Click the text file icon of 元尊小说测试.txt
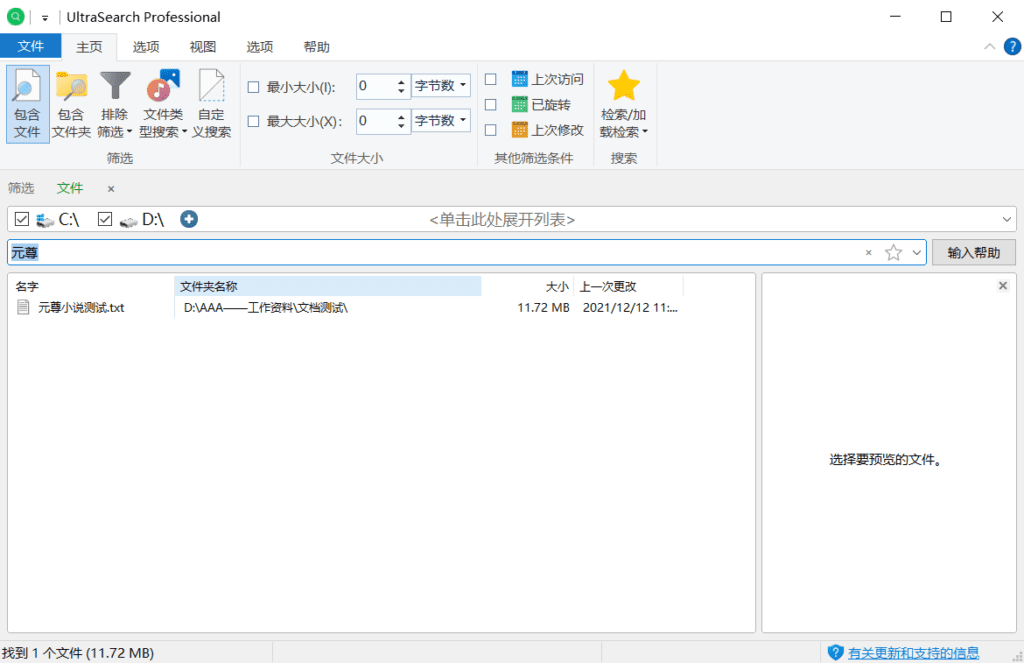1024x663 pixels. click(x=24, y=308)
